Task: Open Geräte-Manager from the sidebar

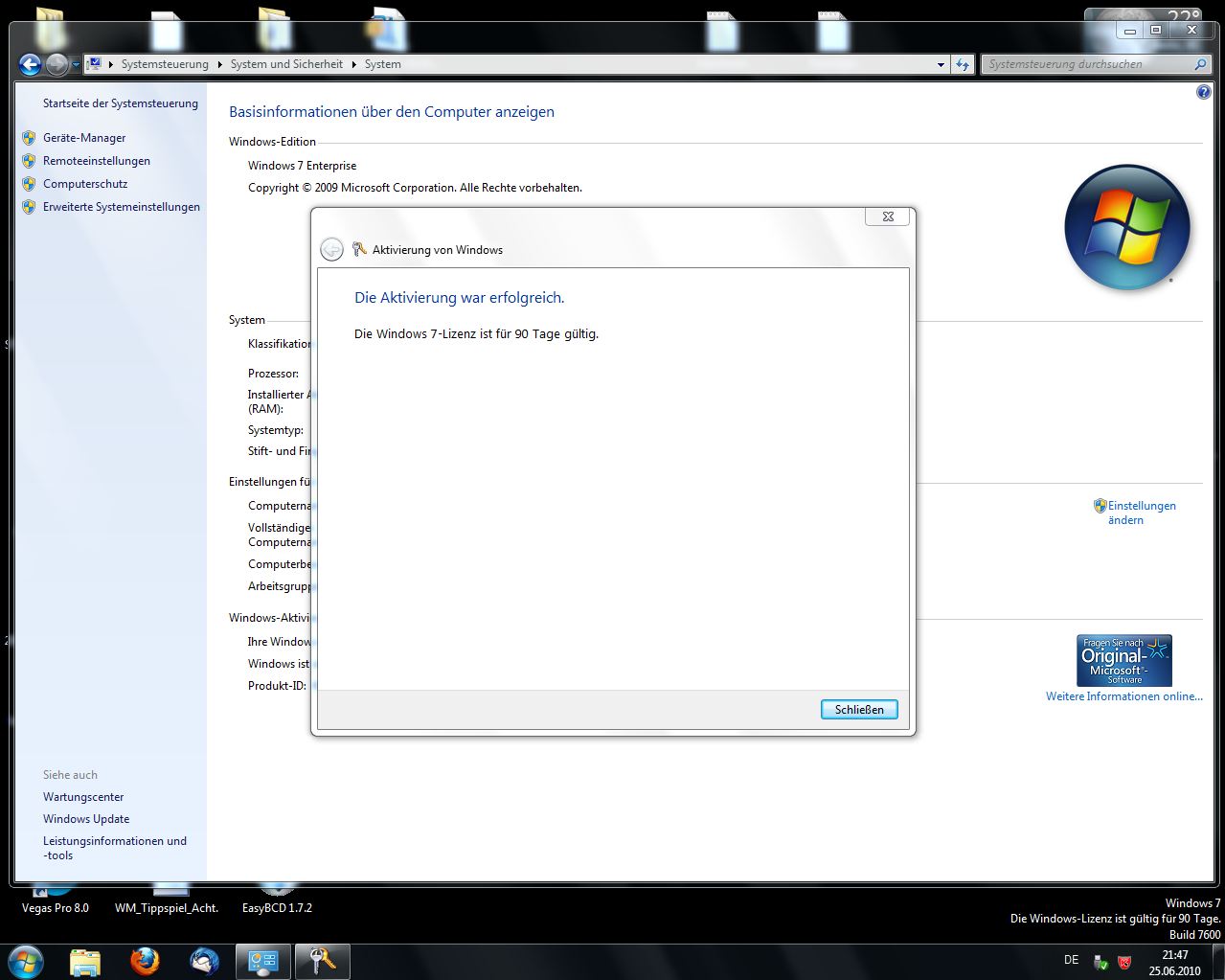Action: [84, 138]
